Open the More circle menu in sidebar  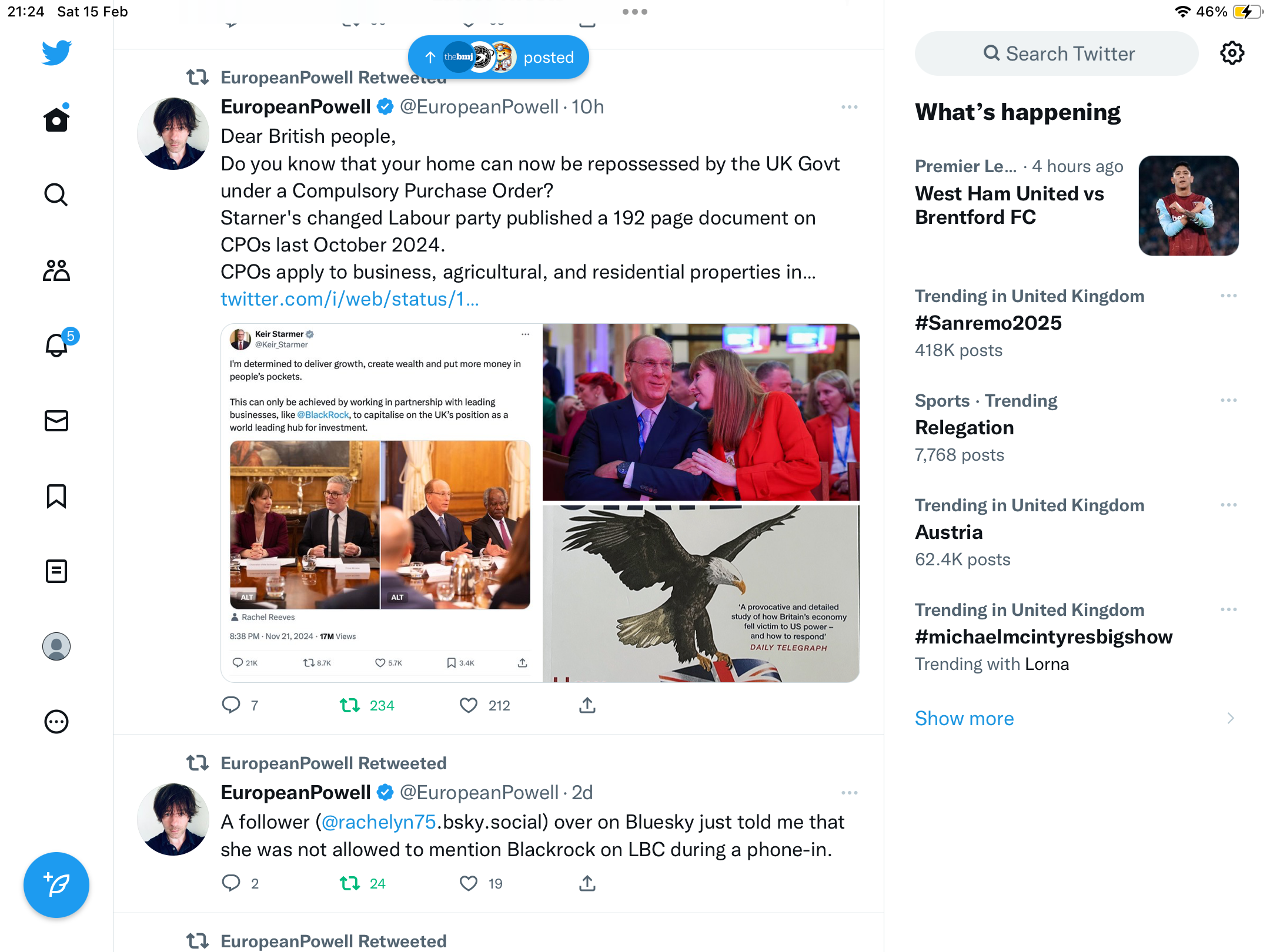pyautogui.click(x=56, y=721)
